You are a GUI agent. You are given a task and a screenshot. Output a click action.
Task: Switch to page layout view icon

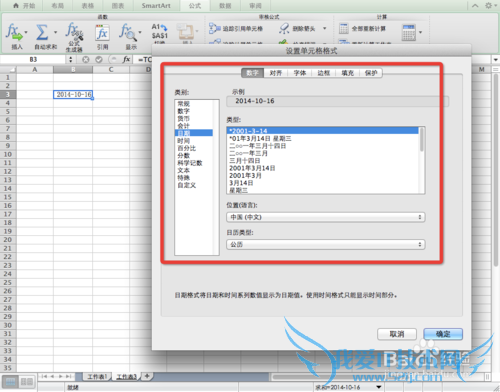click(x=27, y=382)
